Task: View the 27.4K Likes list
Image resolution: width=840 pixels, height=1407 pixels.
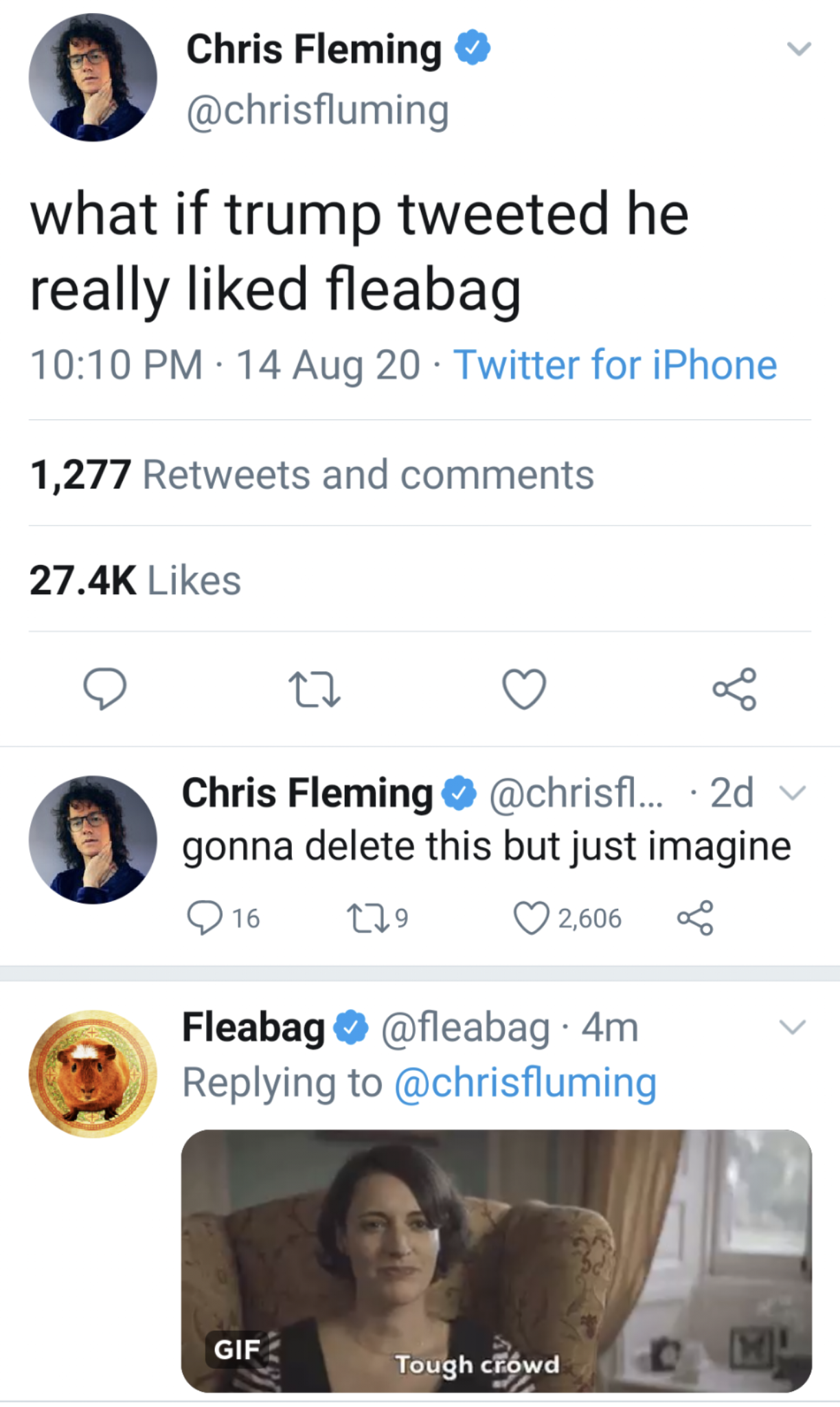Action: pos(135,581)
